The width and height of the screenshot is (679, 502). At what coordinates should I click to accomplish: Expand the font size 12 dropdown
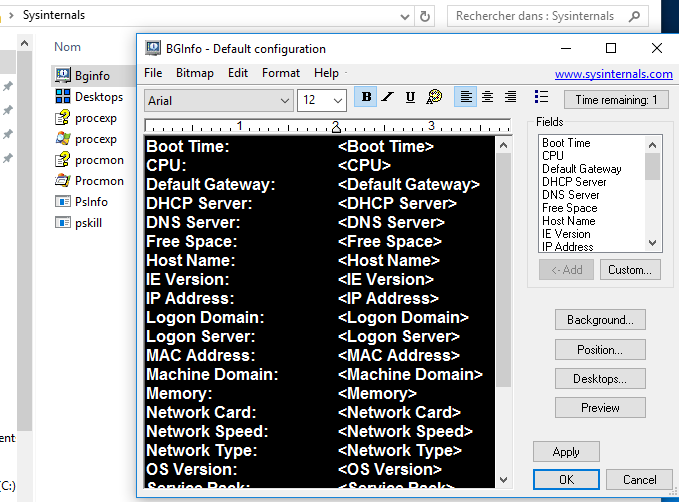tap(337, 100)
